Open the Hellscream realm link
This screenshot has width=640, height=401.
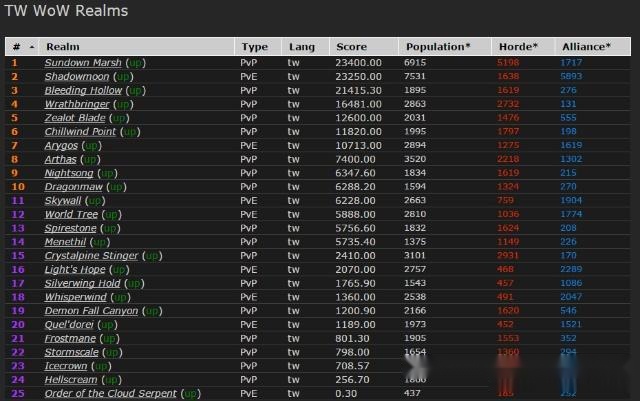pos(71,380)
